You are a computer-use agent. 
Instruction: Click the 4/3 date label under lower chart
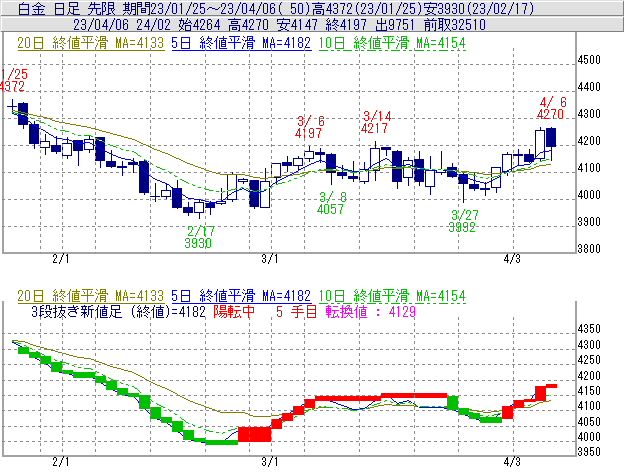point(512,461)
